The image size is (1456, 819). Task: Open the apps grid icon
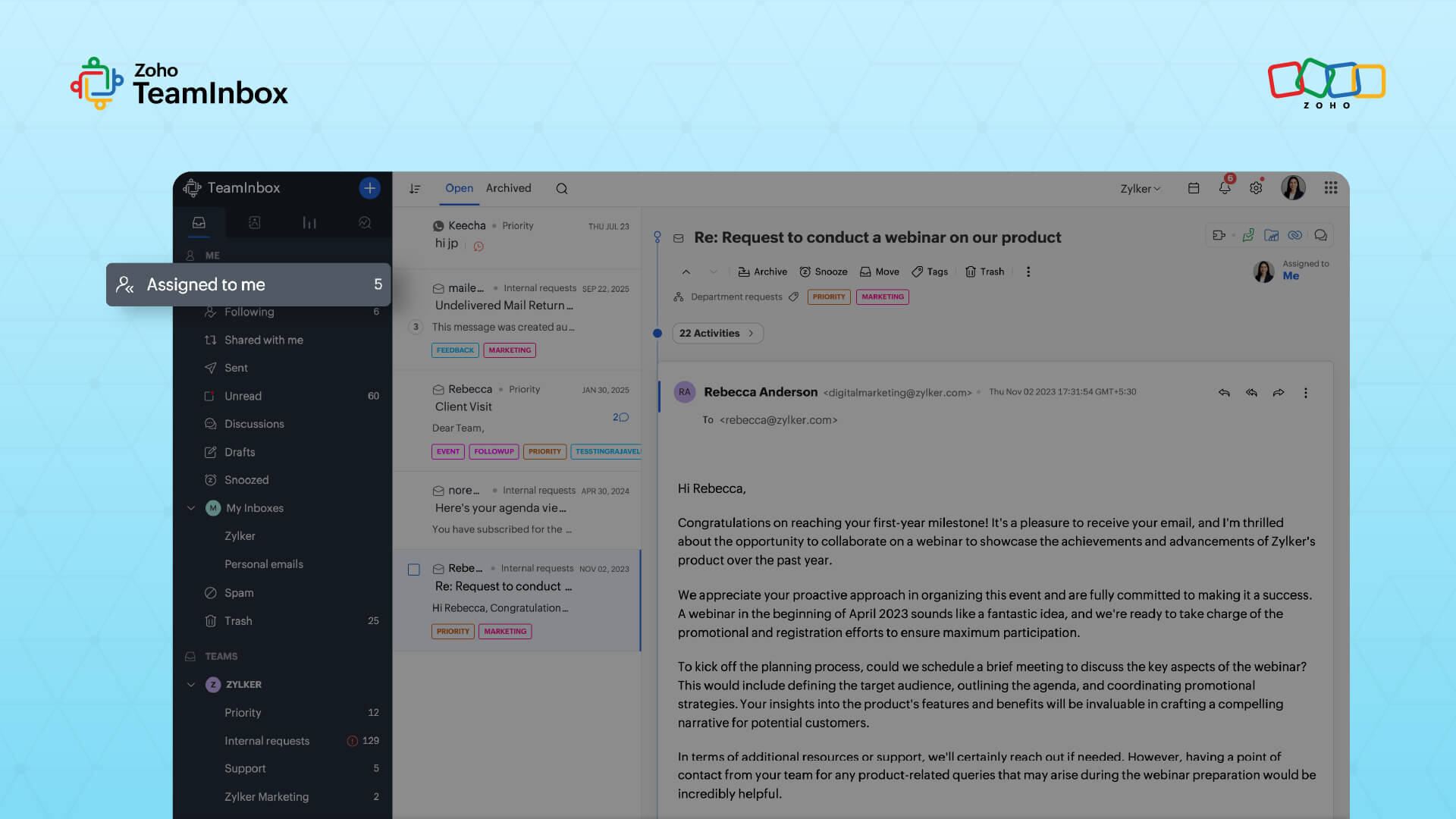[x=1331, y=187]
